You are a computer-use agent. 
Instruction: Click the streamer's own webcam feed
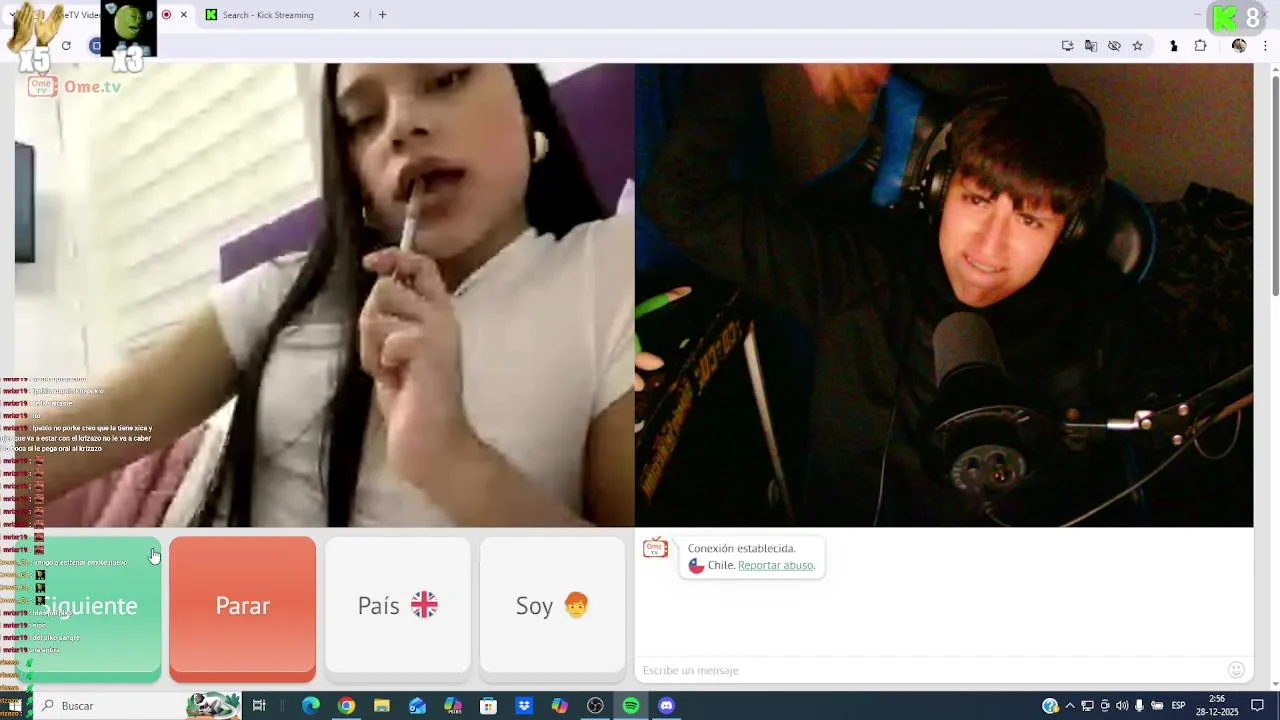pyautogui.click(x=944, y=295)
